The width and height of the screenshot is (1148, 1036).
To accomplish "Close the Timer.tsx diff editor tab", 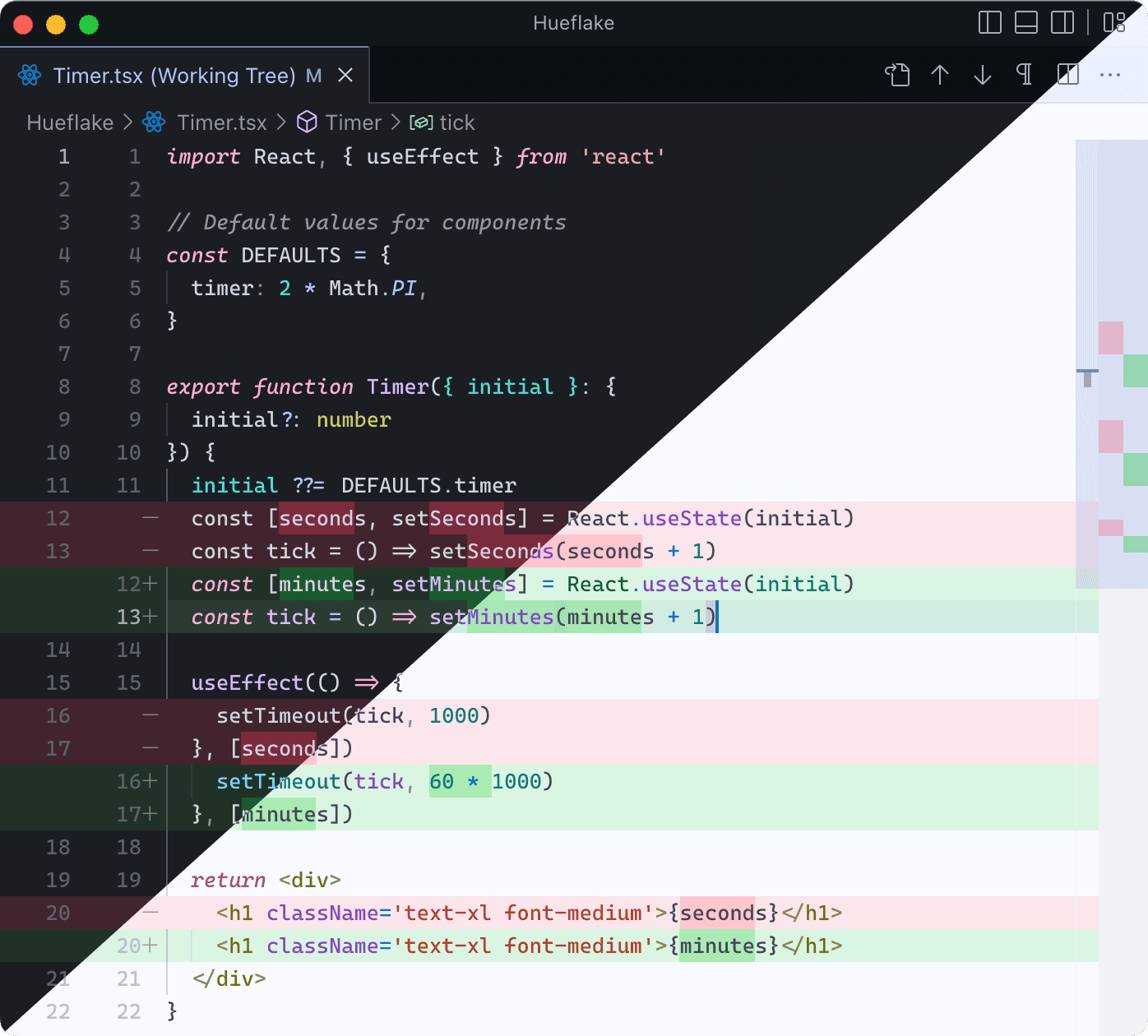I will [345, 75].
